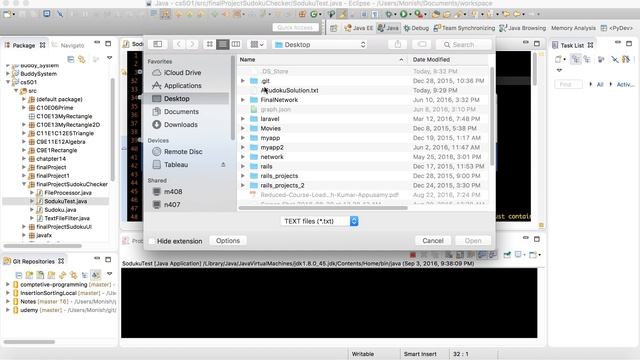Click the Share icon in file dialog toolbar
Image resolution: width=640 pixels, height=360 pixels.
(x=398, y=44)
